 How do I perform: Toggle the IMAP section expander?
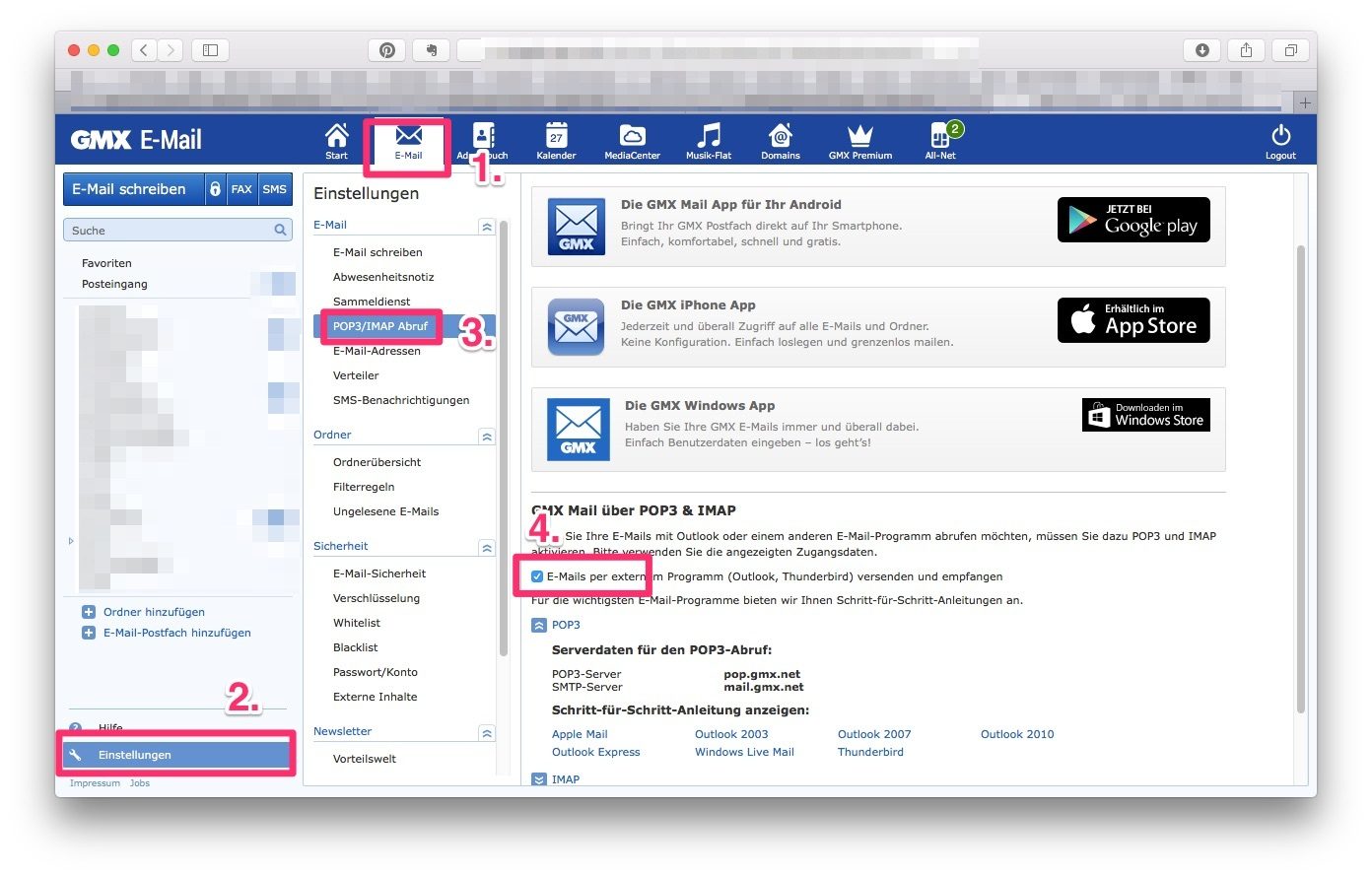pos(539,779)
